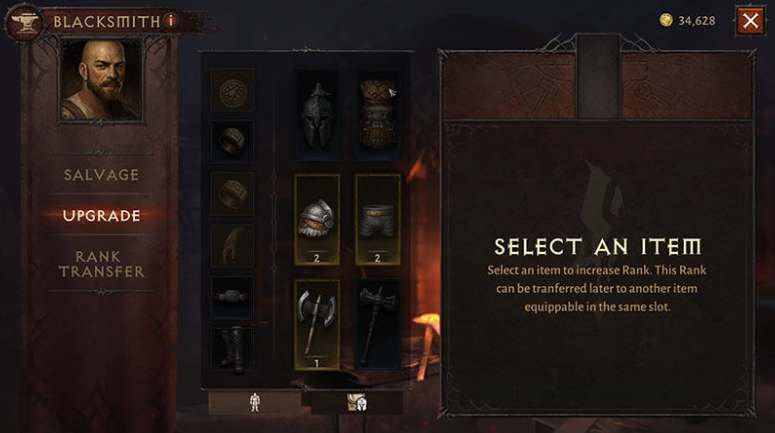Click the gold coin currency counter
775x433 pixels.
(x=688, y=21)
